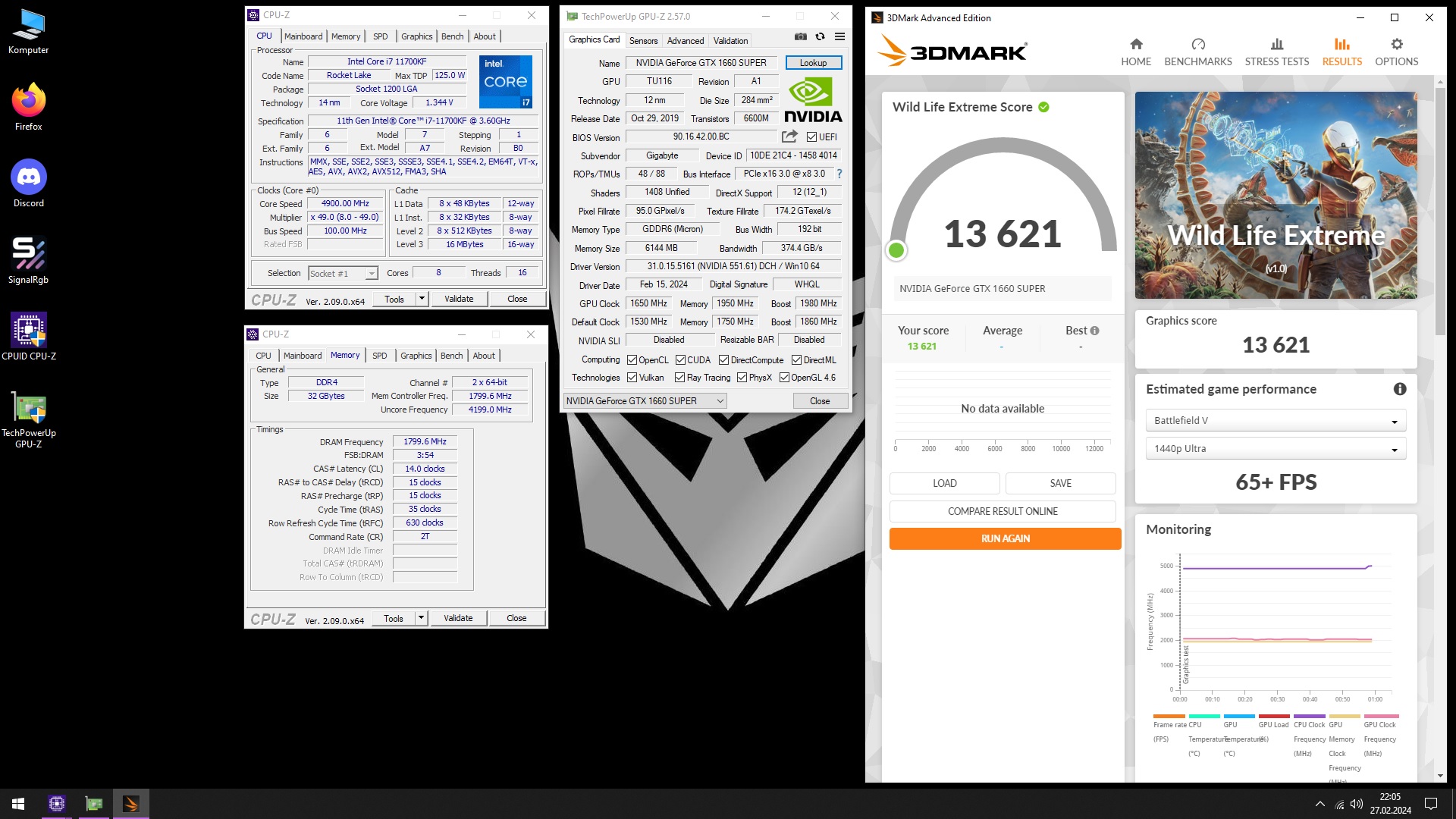Open SPD tab in Memory CPU-Z window
This screenshot has width=1456, height=819.
tap(380, 356)
